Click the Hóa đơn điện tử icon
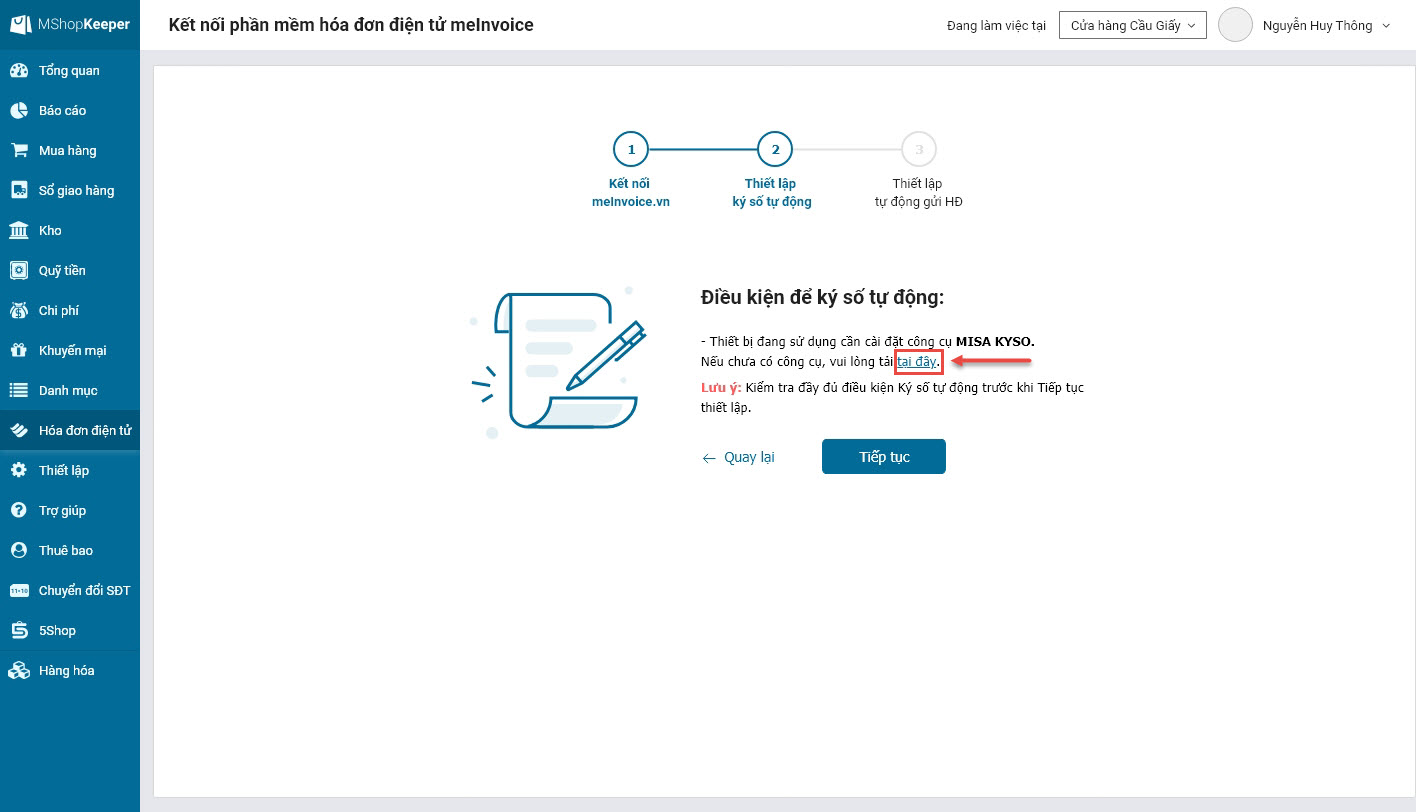 point(19,431)
